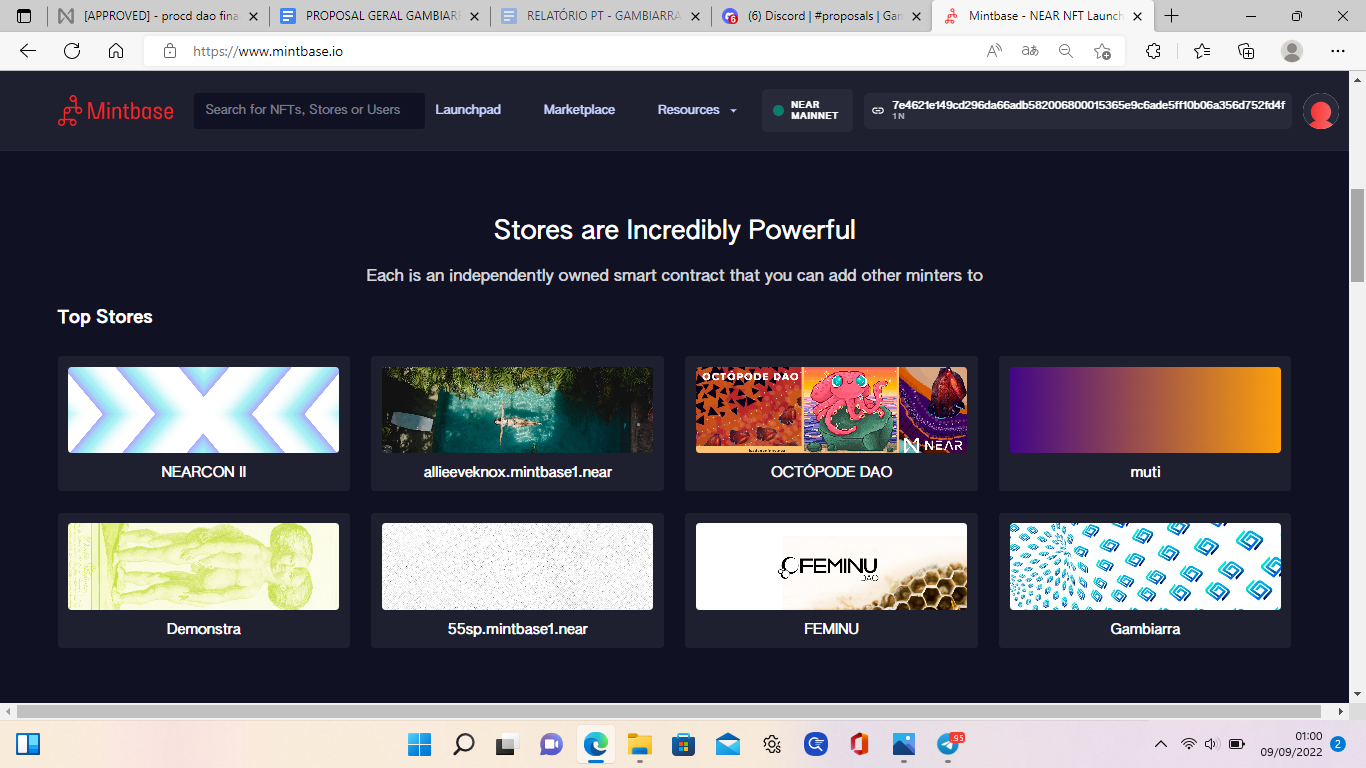Open Collections in Edge toolbar
The image size is (1366, 768).
click(x=1246, y=51)
